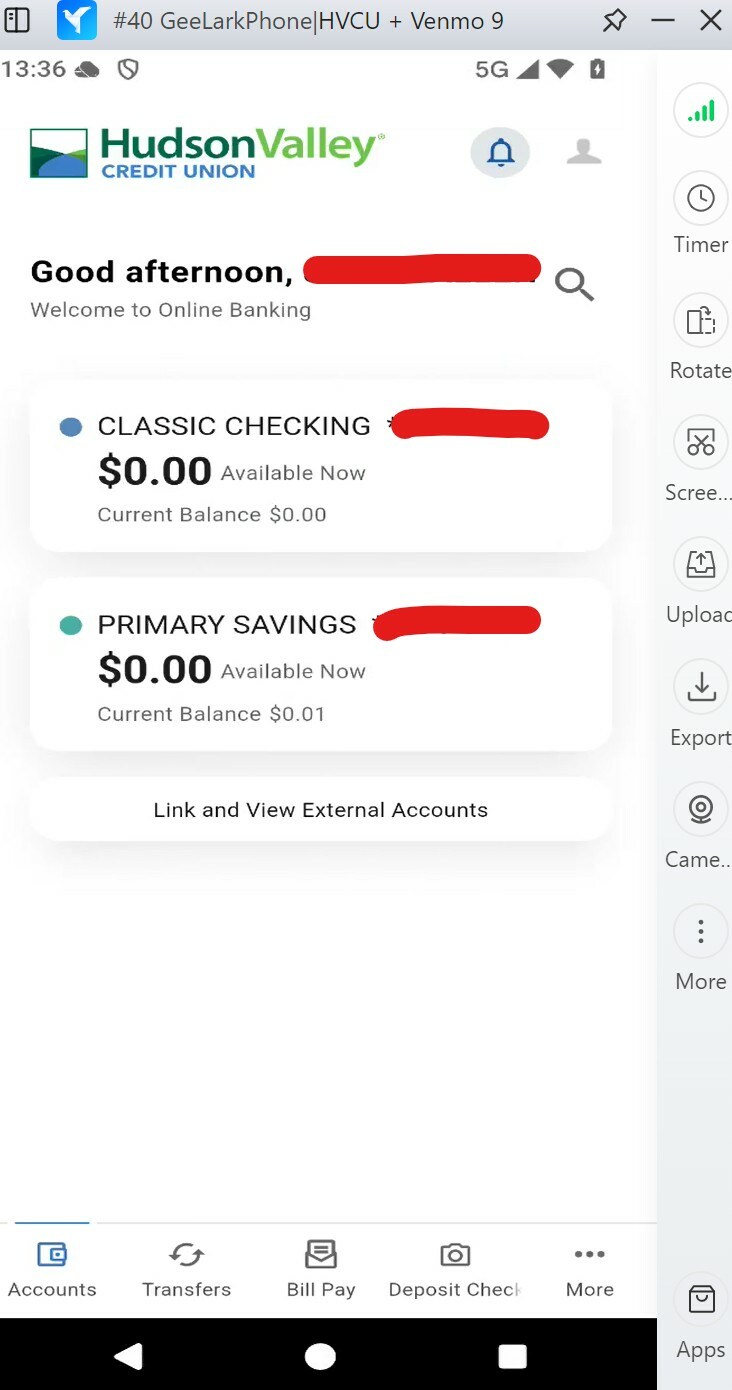Rotate the phone screen
The width and height of the screenshot is (732, 1390).
(700, 338)
